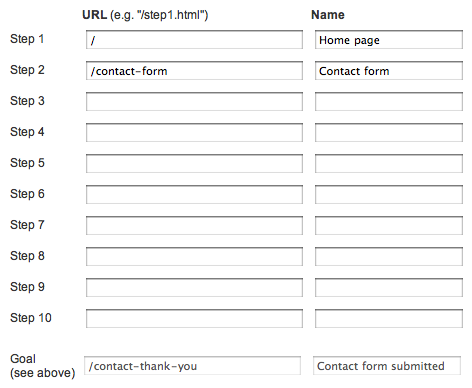
Task: Click the empty Step 3 URL field
Action: click(x=194, y=102)
